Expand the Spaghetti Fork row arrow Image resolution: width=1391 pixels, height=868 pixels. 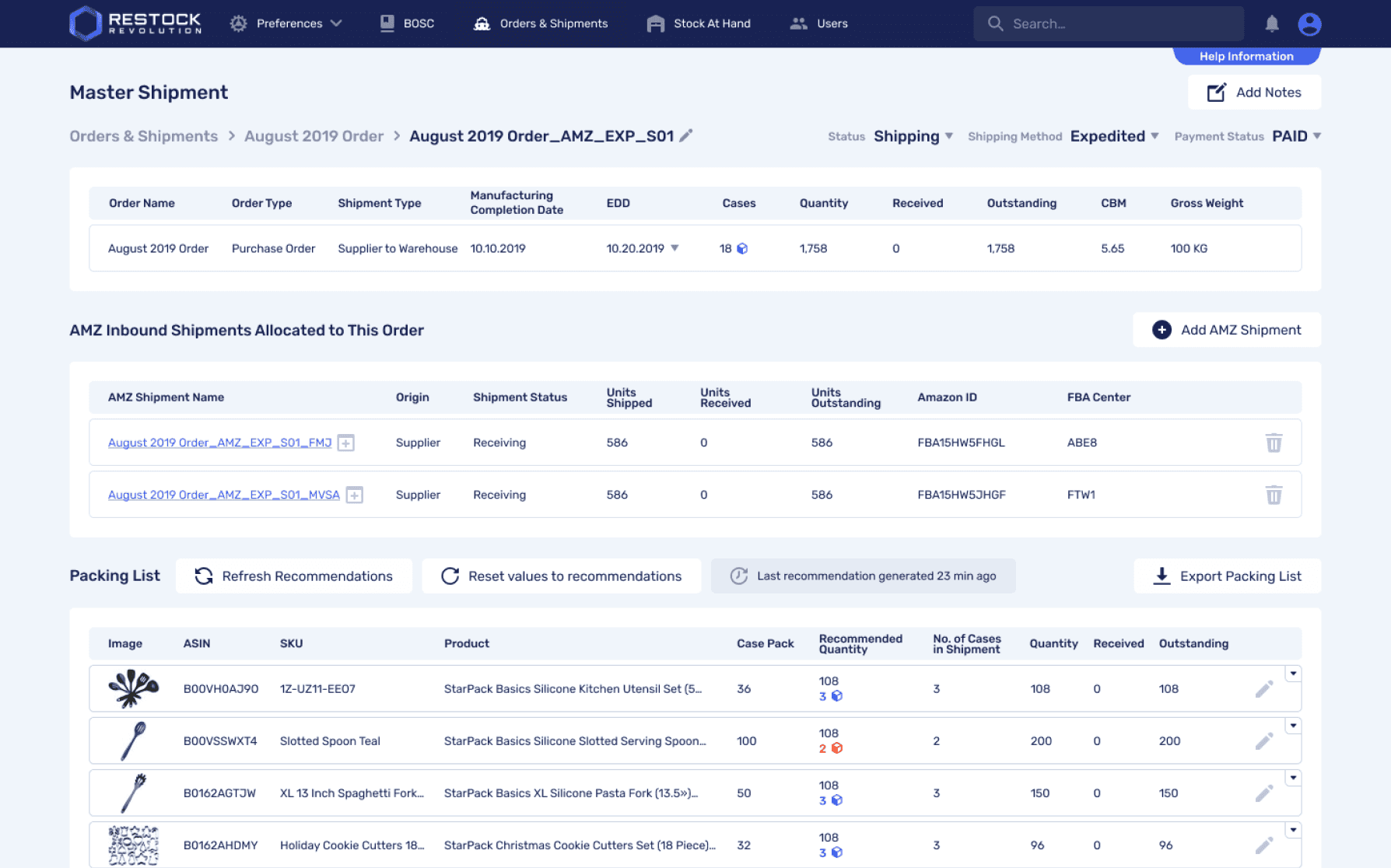click(1293, 778)
